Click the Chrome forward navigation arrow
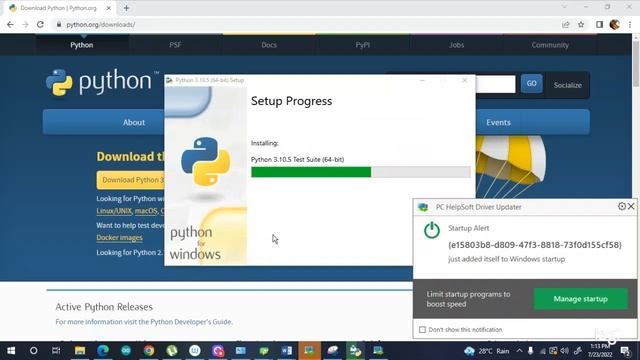Image resolution: width=640 pixels, height=360 pixels. [25, 24]
